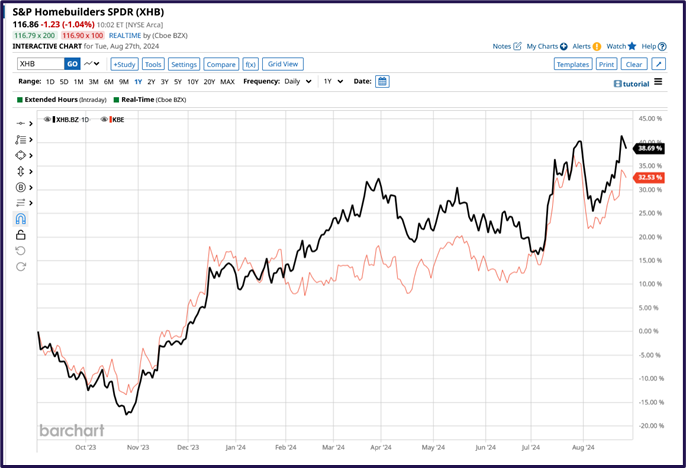Click the XHB symbol input field
The image size is (686, 468).
[x=41, y=64]
